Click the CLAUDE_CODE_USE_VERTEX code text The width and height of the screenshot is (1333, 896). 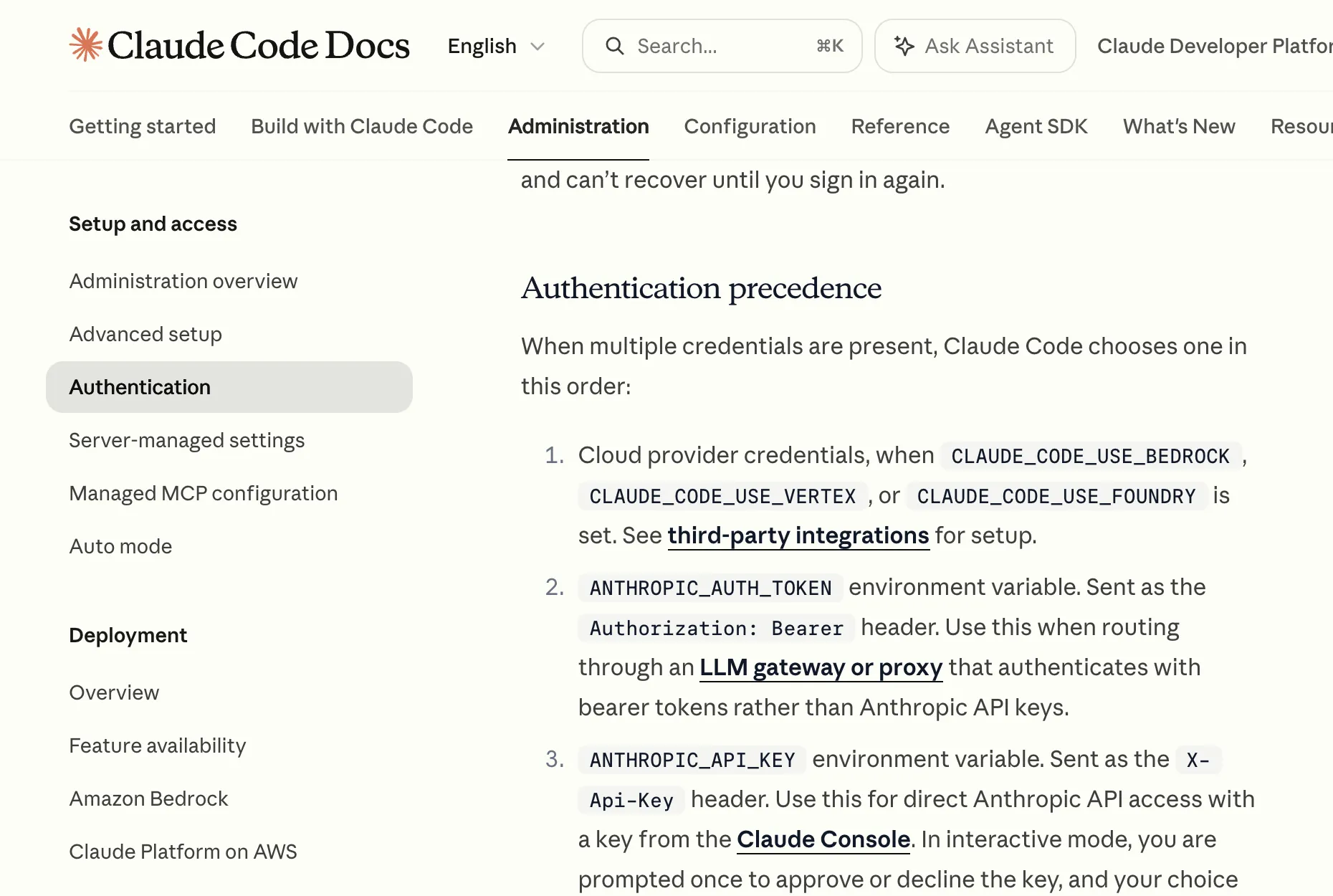[722, 496]
